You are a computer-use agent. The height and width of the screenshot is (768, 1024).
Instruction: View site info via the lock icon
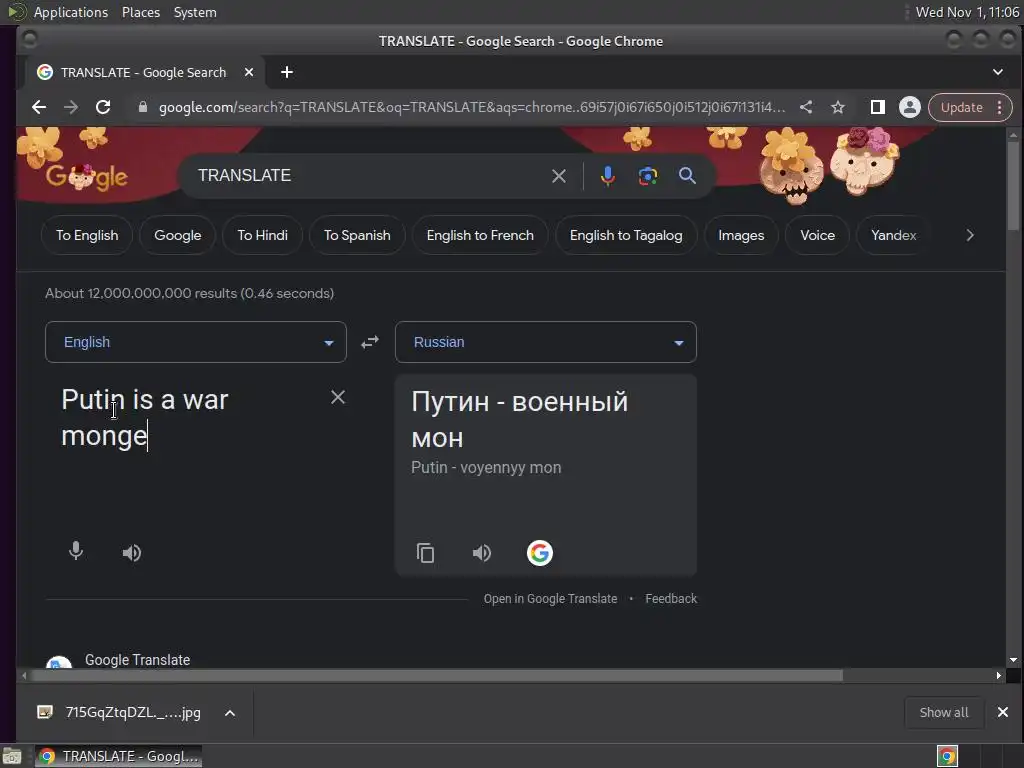142,107
